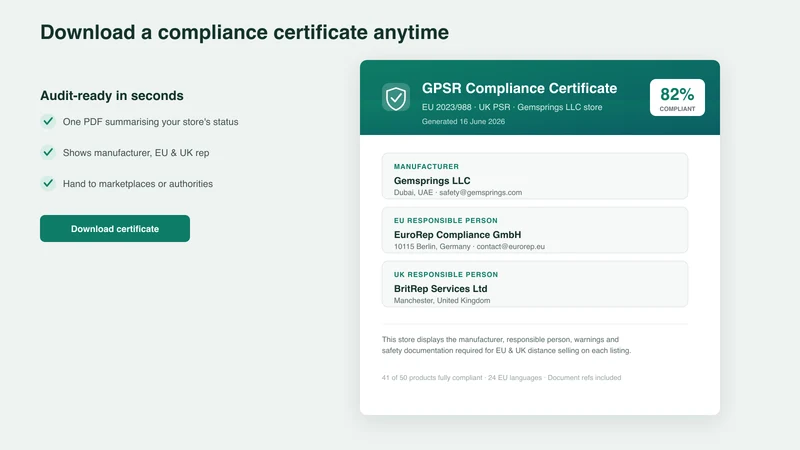This screenshot has height=450, width=800.
Task: Select the 82% compliant badge
Action: pyautogui.click(x=677, y=97)
